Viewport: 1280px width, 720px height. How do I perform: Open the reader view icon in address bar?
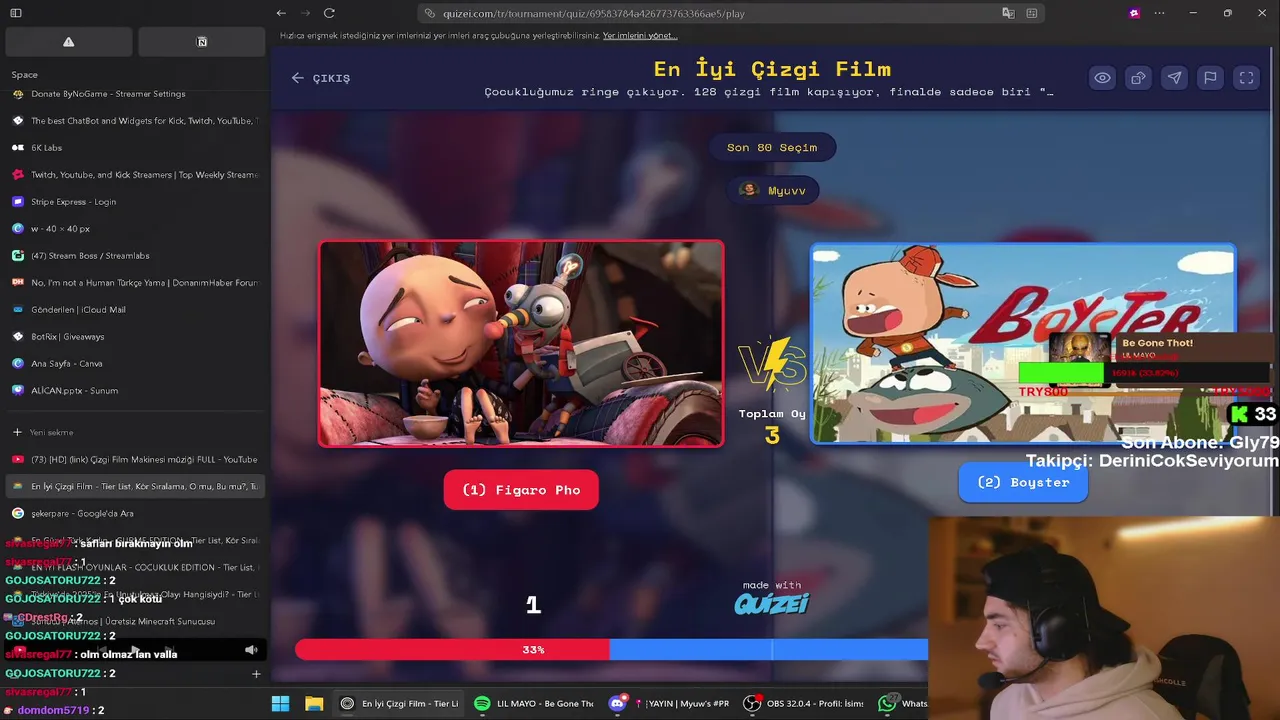point(1032,13)
